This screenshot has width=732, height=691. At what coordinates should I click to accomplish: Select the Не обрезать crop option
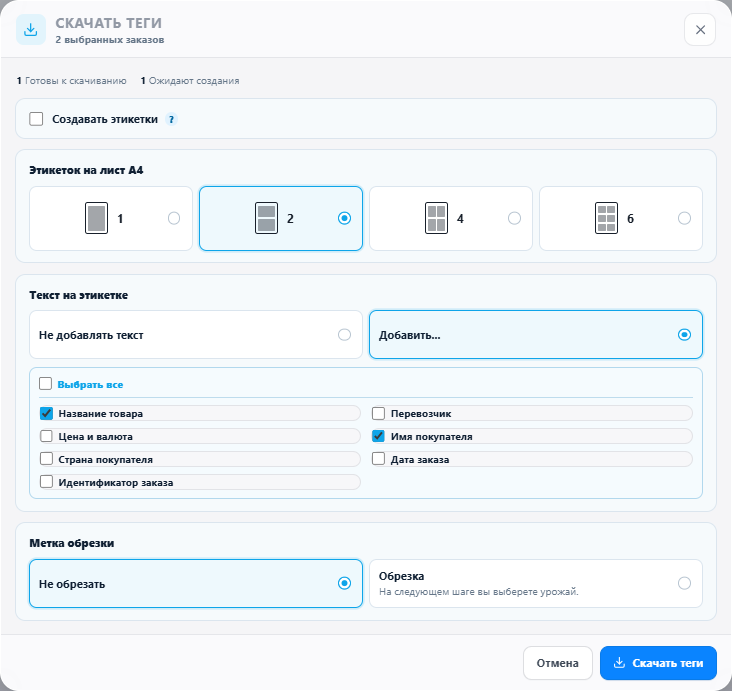coord(196,584)
